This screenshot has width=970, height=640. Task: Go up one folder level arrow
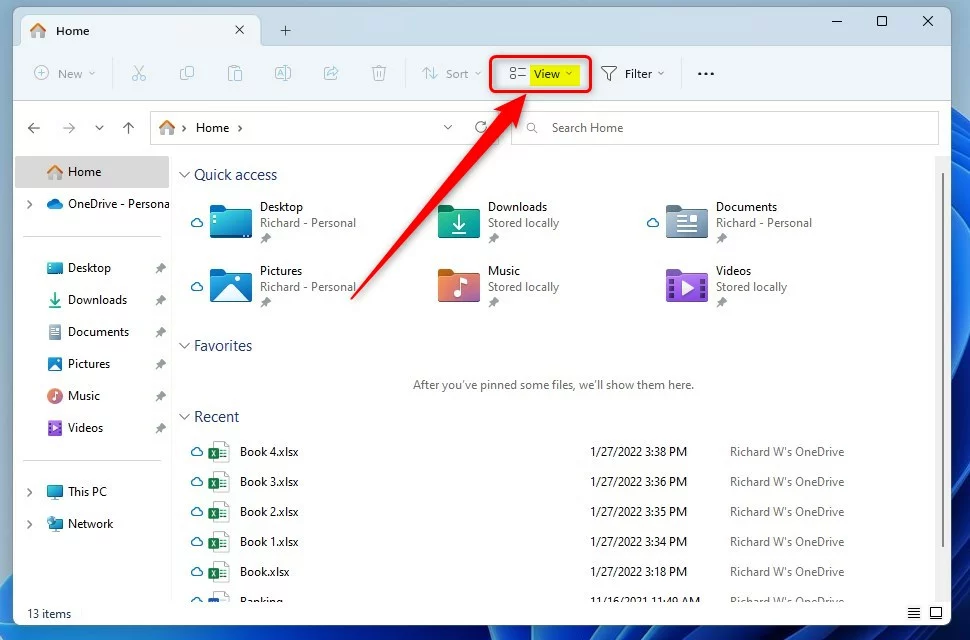point(128,128)
